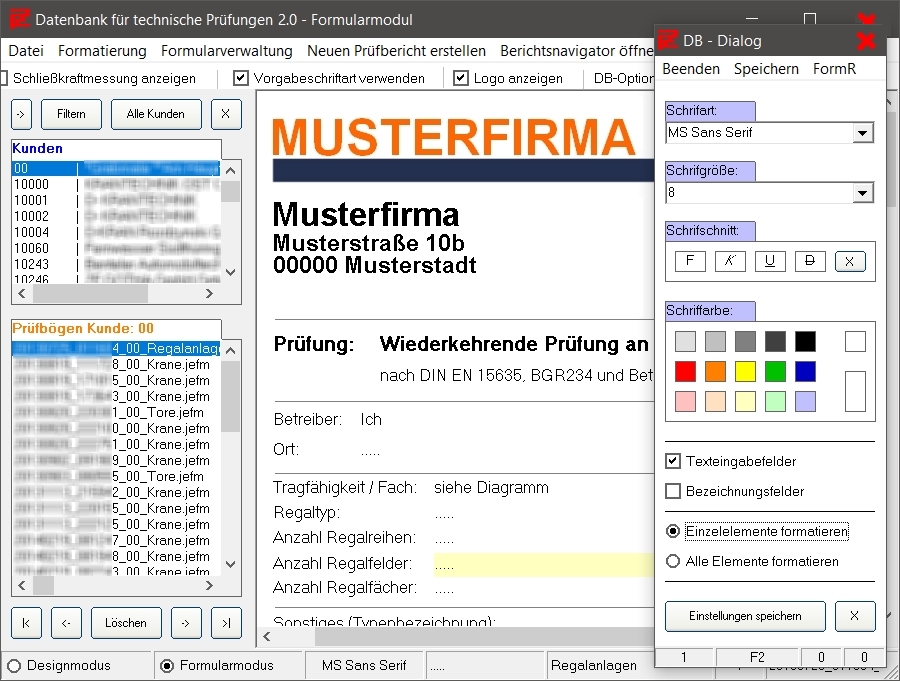The image size is (900, 681).
Task: Open Formularverwaltung menu
Action: 227,51
